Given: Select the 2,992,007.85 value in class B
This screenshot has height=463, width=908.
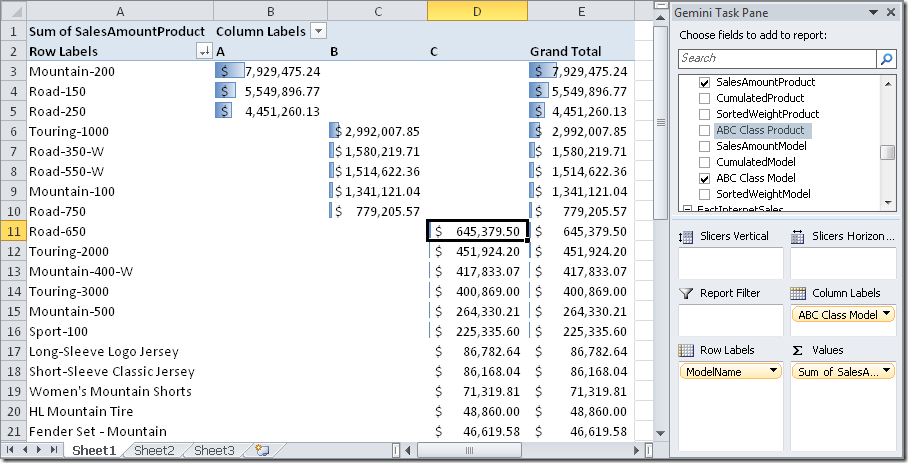Looking at the screenshot, I should pos(378,131).
